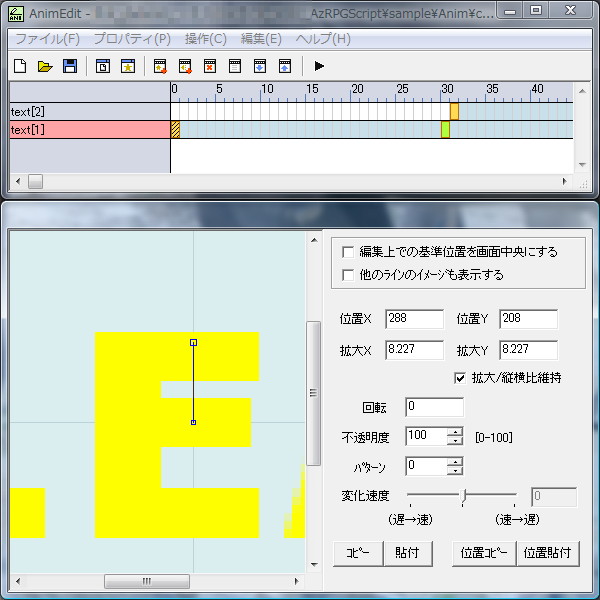Image resolution: width=600 pixels, height=600 pixels.
Task: Click the timeline horizontal scrollbar thumb
Action: [35, 181]
